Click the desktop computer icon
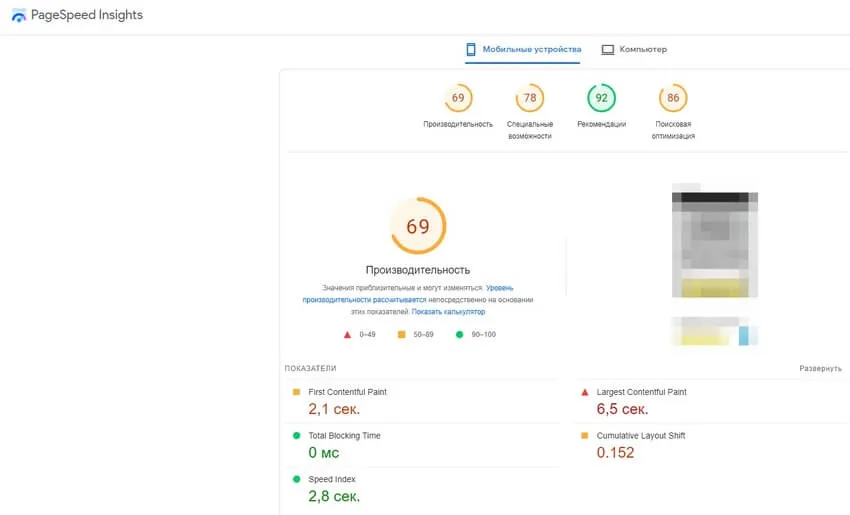This screenshot has height=515, width=850. [607, 49]
